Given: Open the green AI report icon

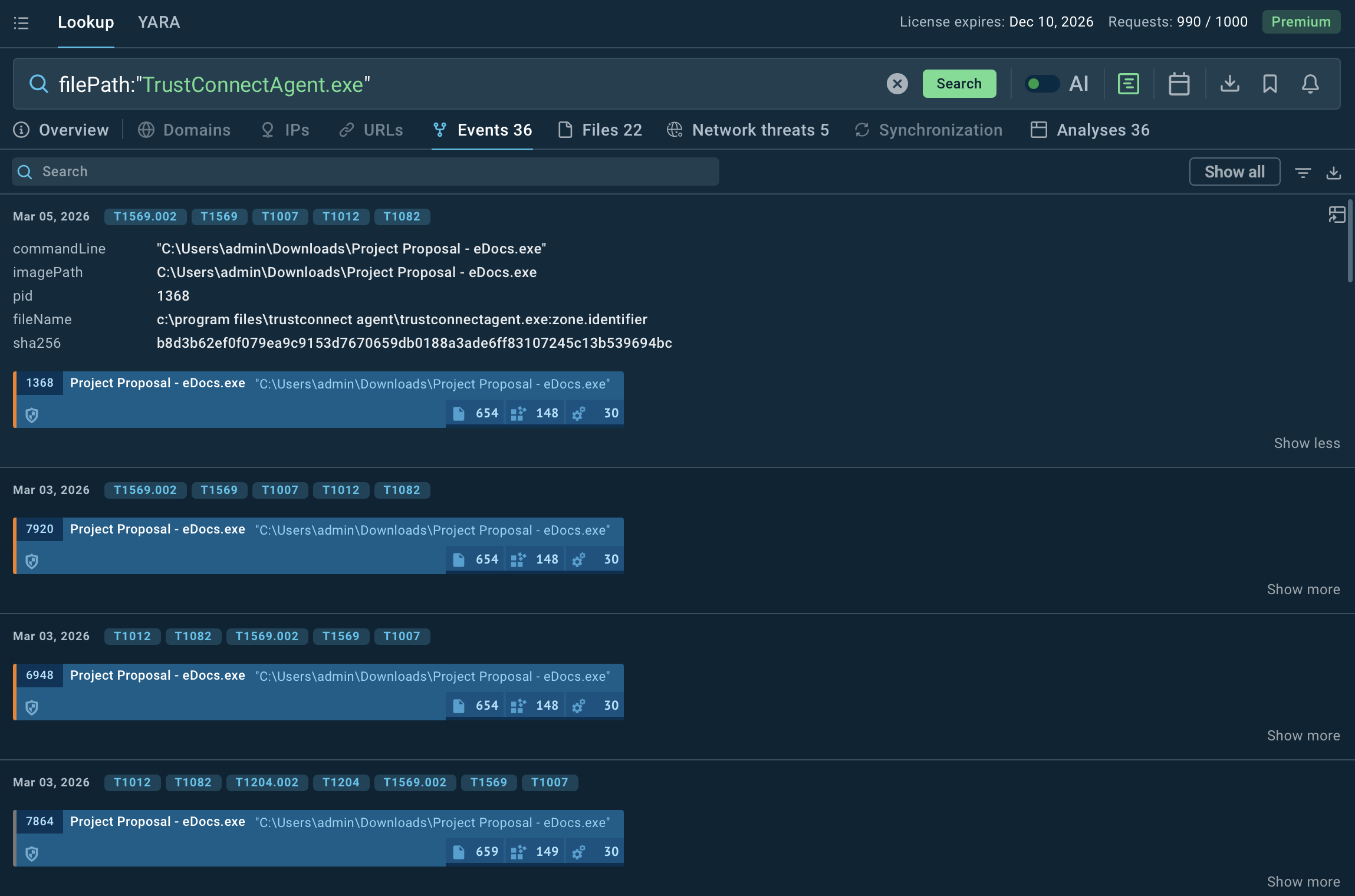Looking at the screenshot, I should click(x=1127, y=84).
